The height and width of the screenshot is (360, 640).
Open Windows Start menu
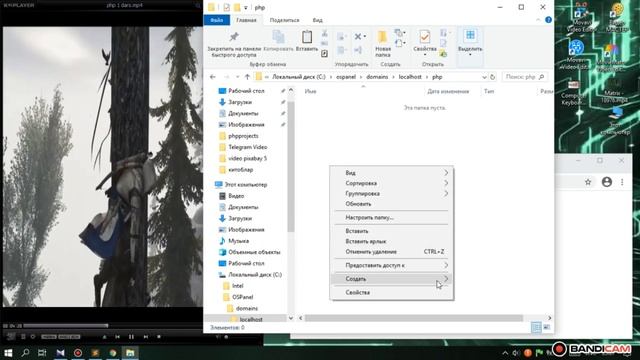tap(8, 352)
